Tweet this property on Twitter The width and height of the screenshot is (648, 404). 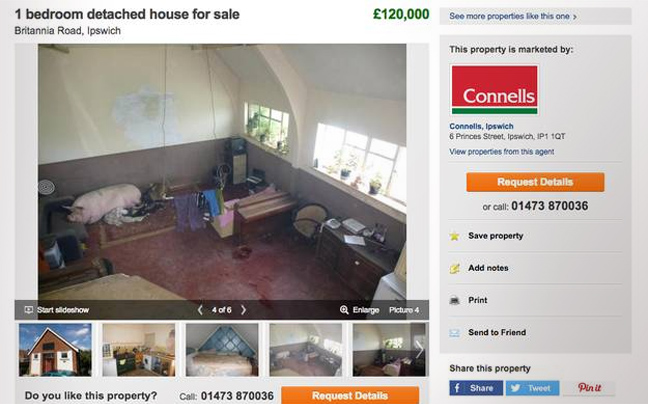(532, 388)
